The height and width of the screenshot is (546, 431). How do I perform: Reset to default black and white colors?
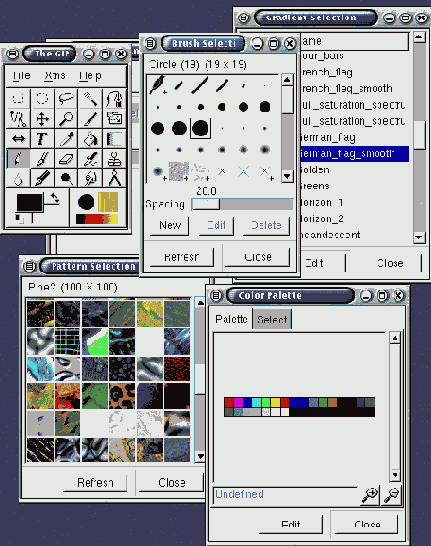point(19,219)
